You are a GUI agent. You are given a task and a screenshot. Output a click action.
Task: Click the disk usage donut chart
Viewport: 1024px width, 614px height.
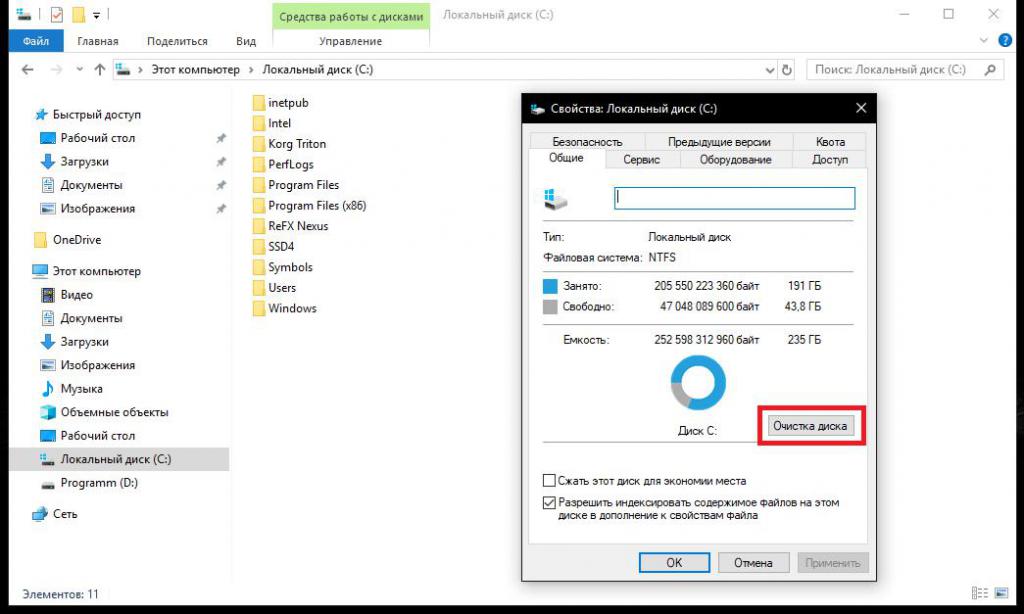coord(697,383)
